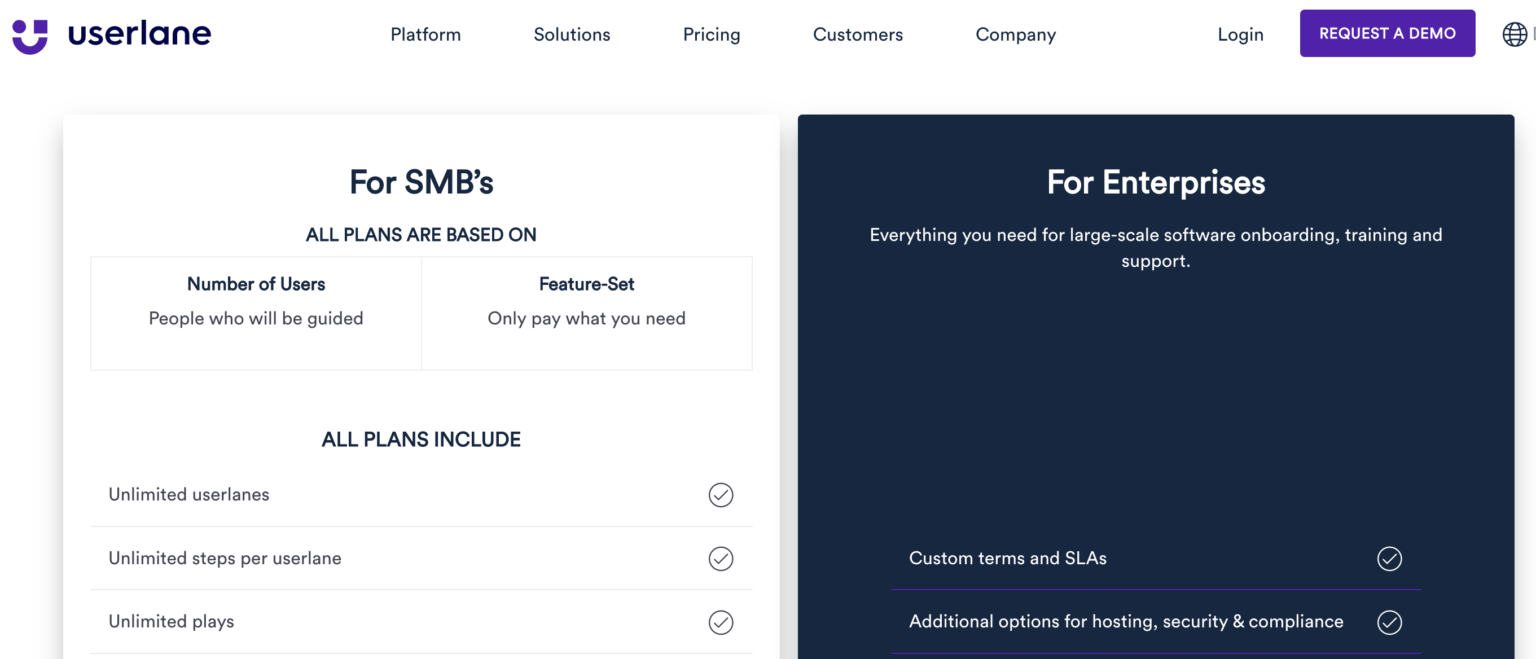Open the Solutions navigation dropdown
1536x659 pixels.
point(571,33)
